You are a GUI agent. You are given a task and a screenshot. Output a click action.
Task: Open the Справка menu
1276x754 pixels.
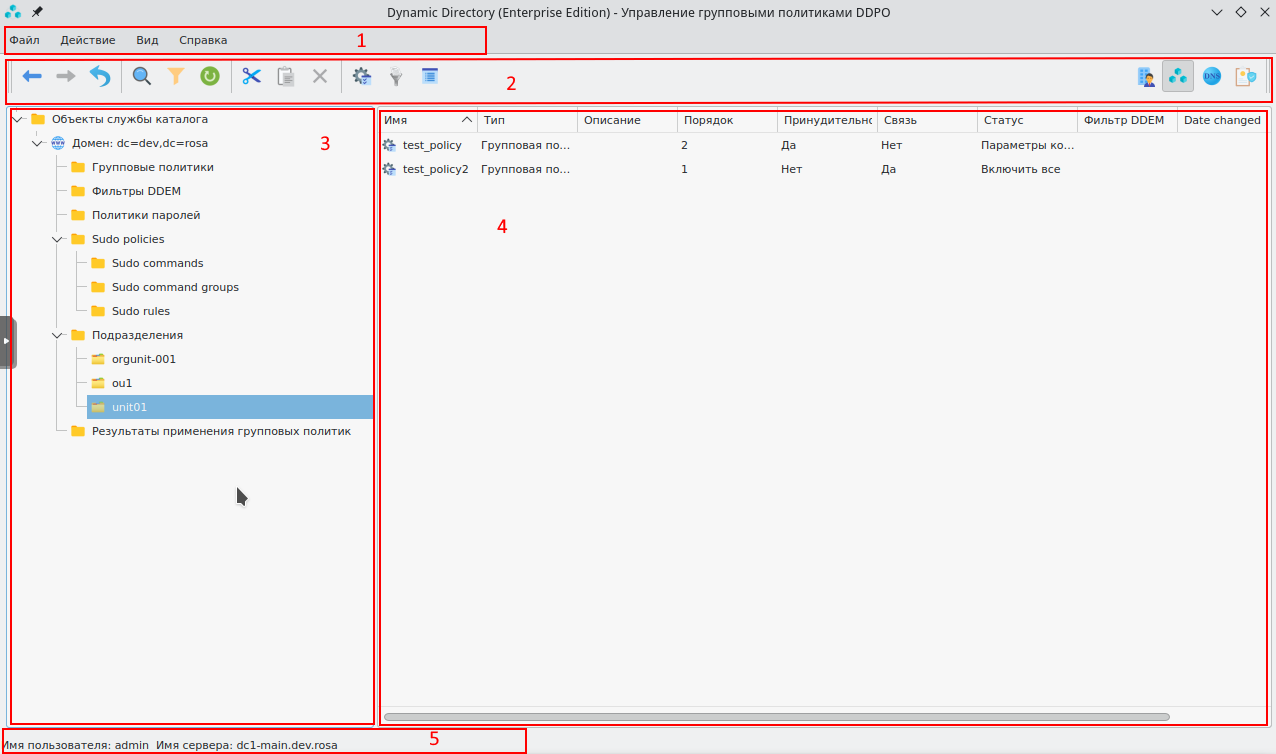pyautogui.click(x=203, y=40)
